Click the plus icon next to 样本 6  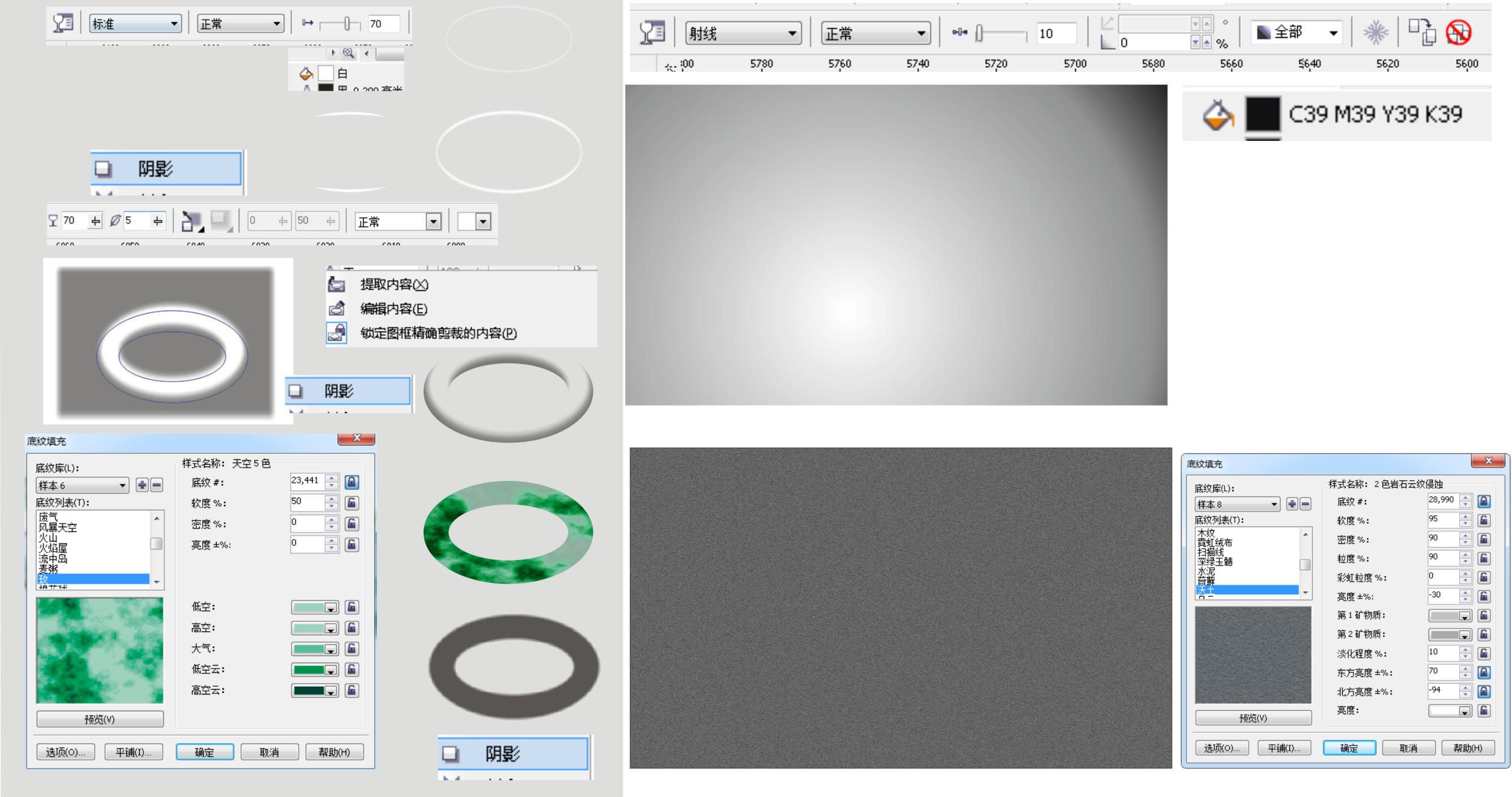coord(142,485)
